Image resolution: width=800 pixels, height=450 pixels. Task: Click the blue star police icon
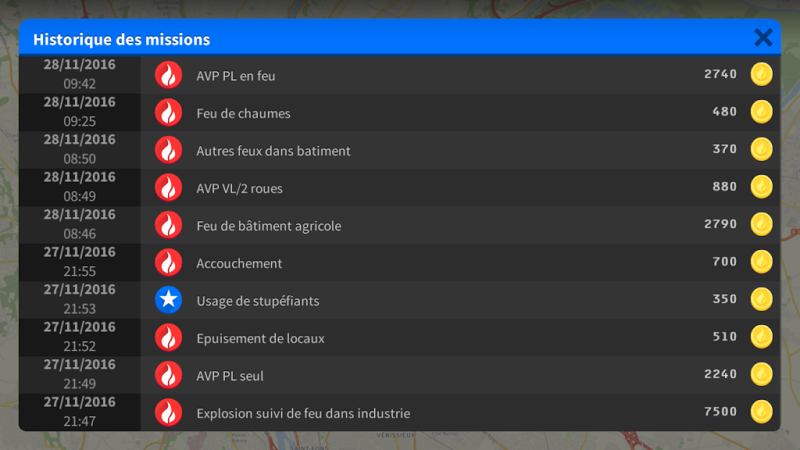pos(169,300)
